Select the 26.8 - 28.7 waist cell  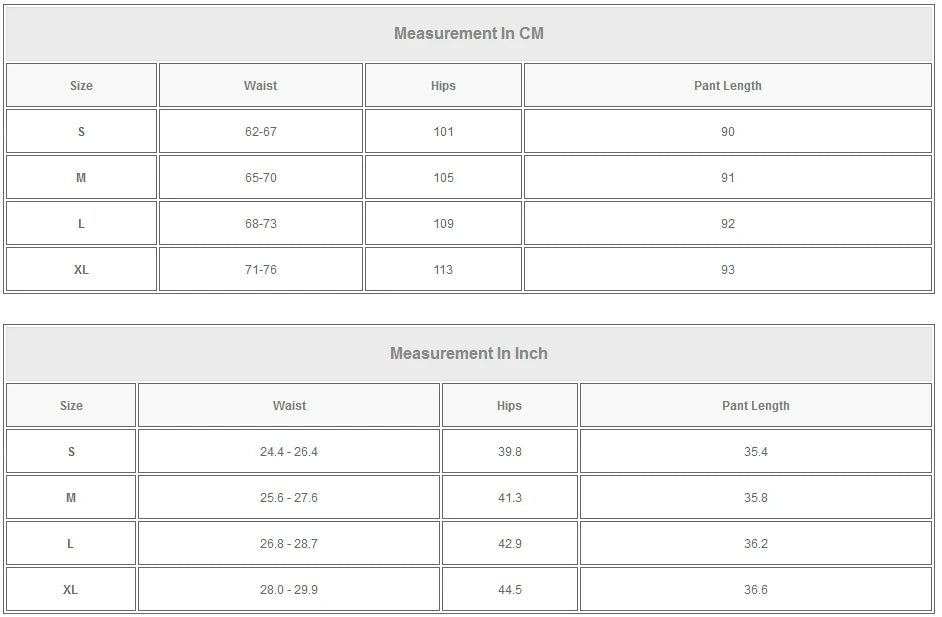tap(289, 544)
